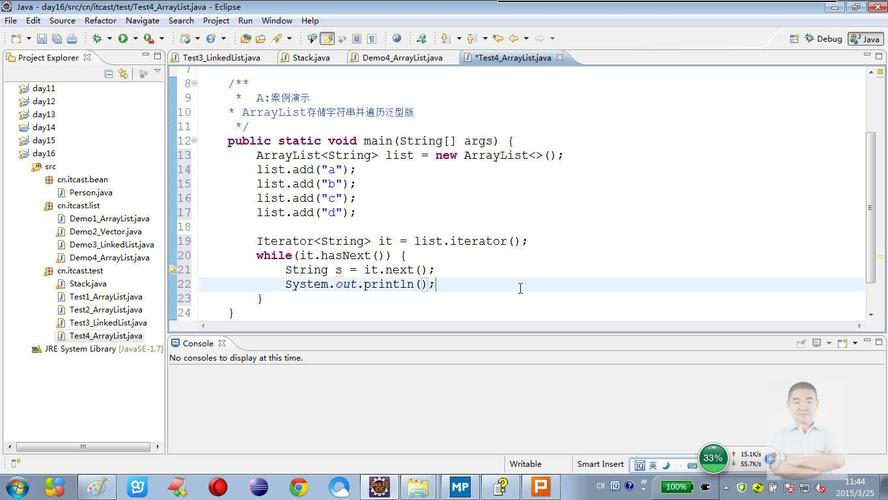The width and height of the screenshot is (888, 500).
Task: Switch to the Java perspective
Action: pyautogui.click(x=865, y=39)
